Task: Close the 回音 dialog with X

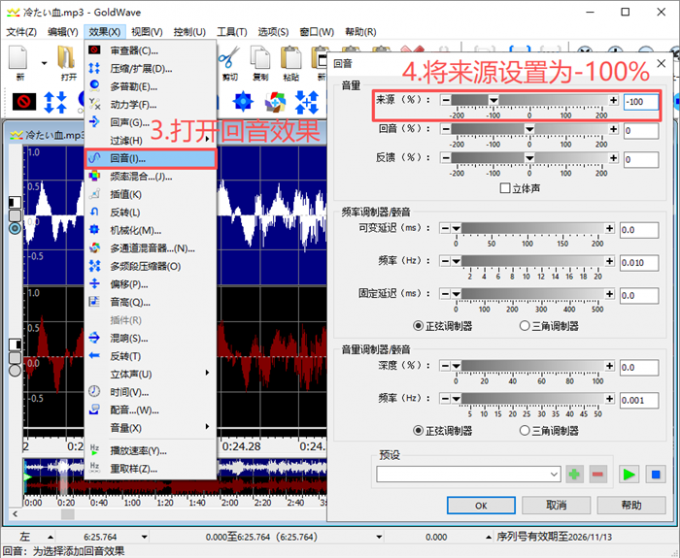Action: [661, 64]
